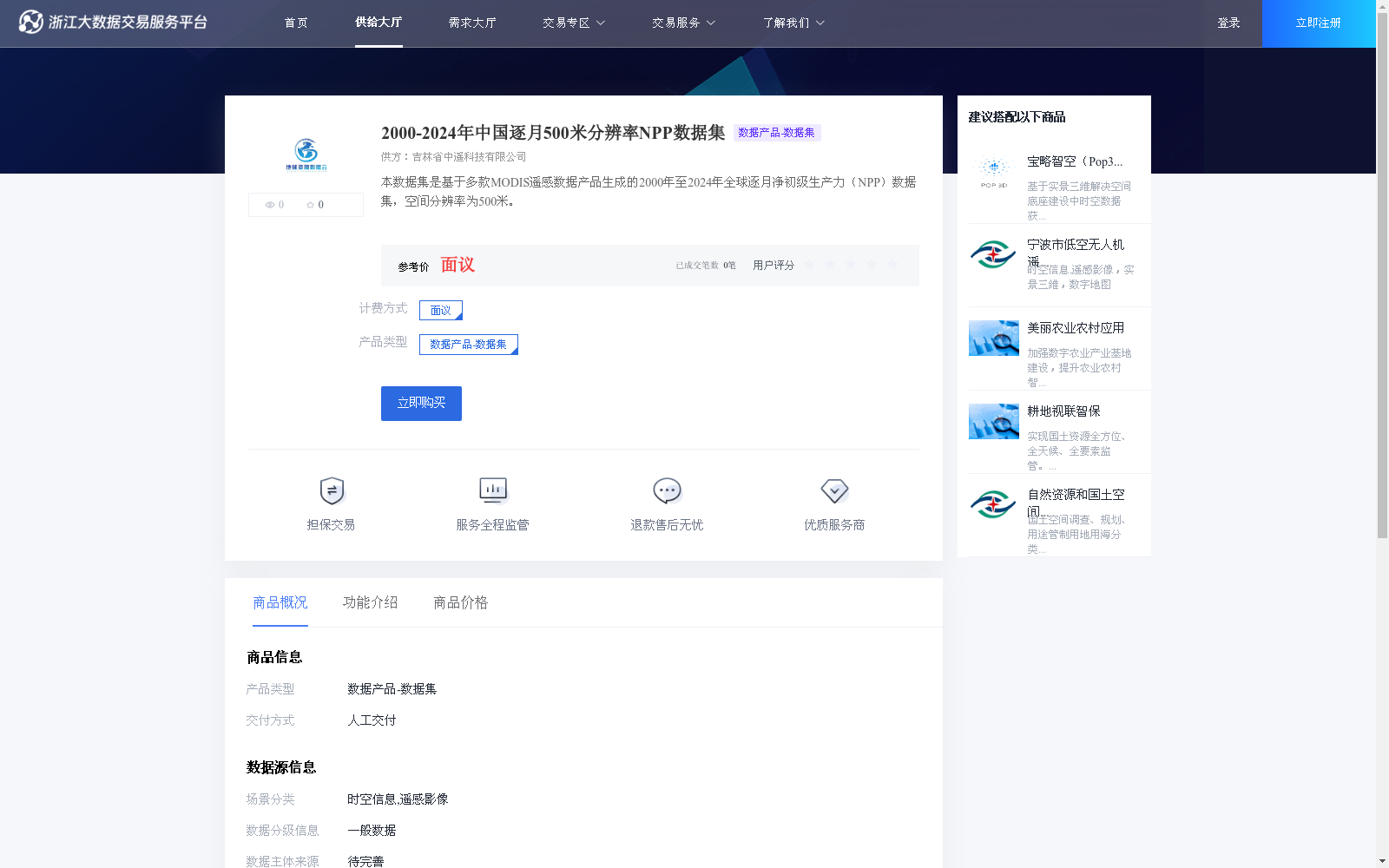The width and height of the screenshot is (1389, 868).
Task: Expand the 交易专区 dropdown menu
Action: (572, 23)
